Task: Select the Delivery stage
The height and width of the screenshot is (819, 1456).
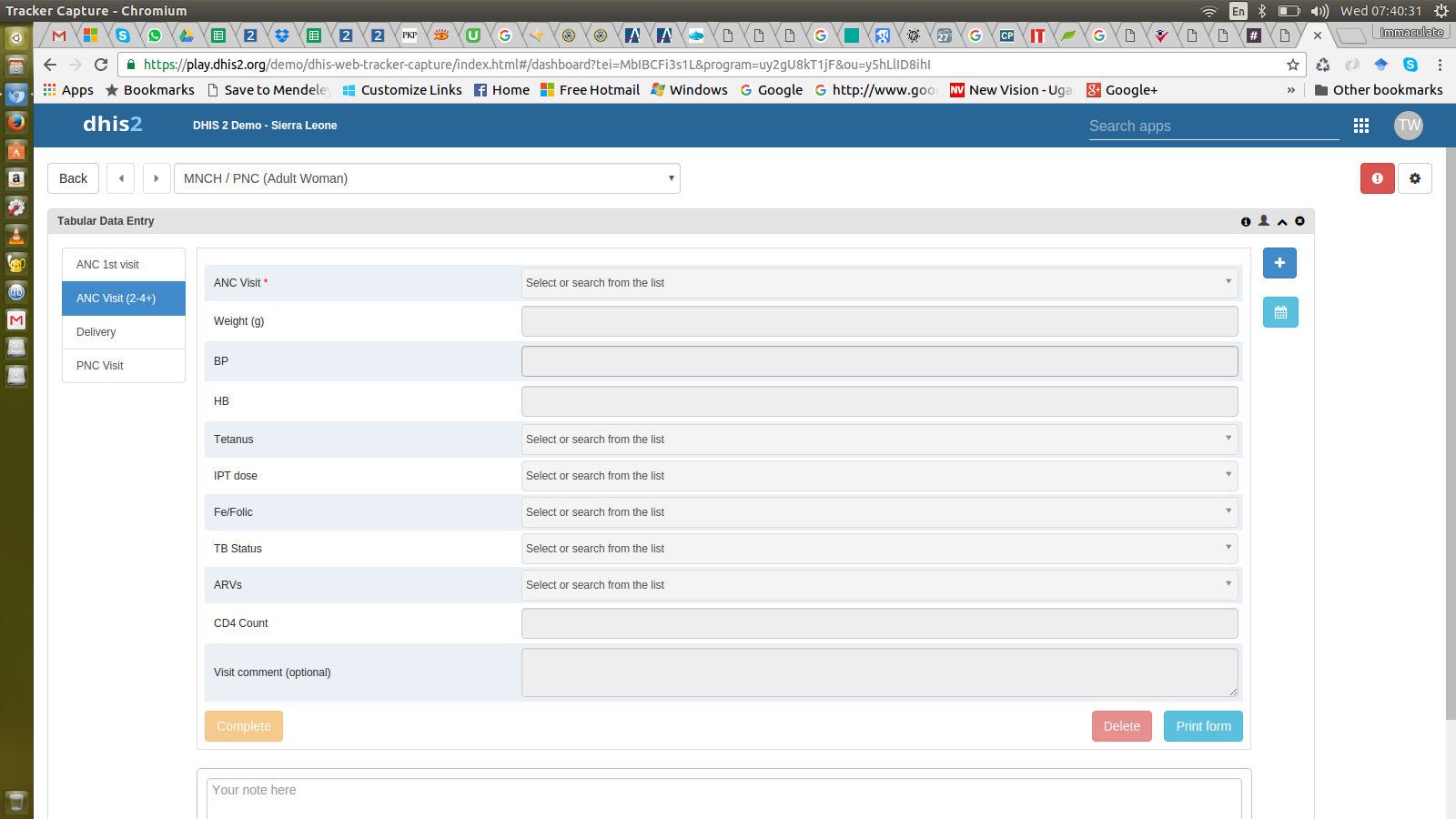Action: click(x=124, y=332)
